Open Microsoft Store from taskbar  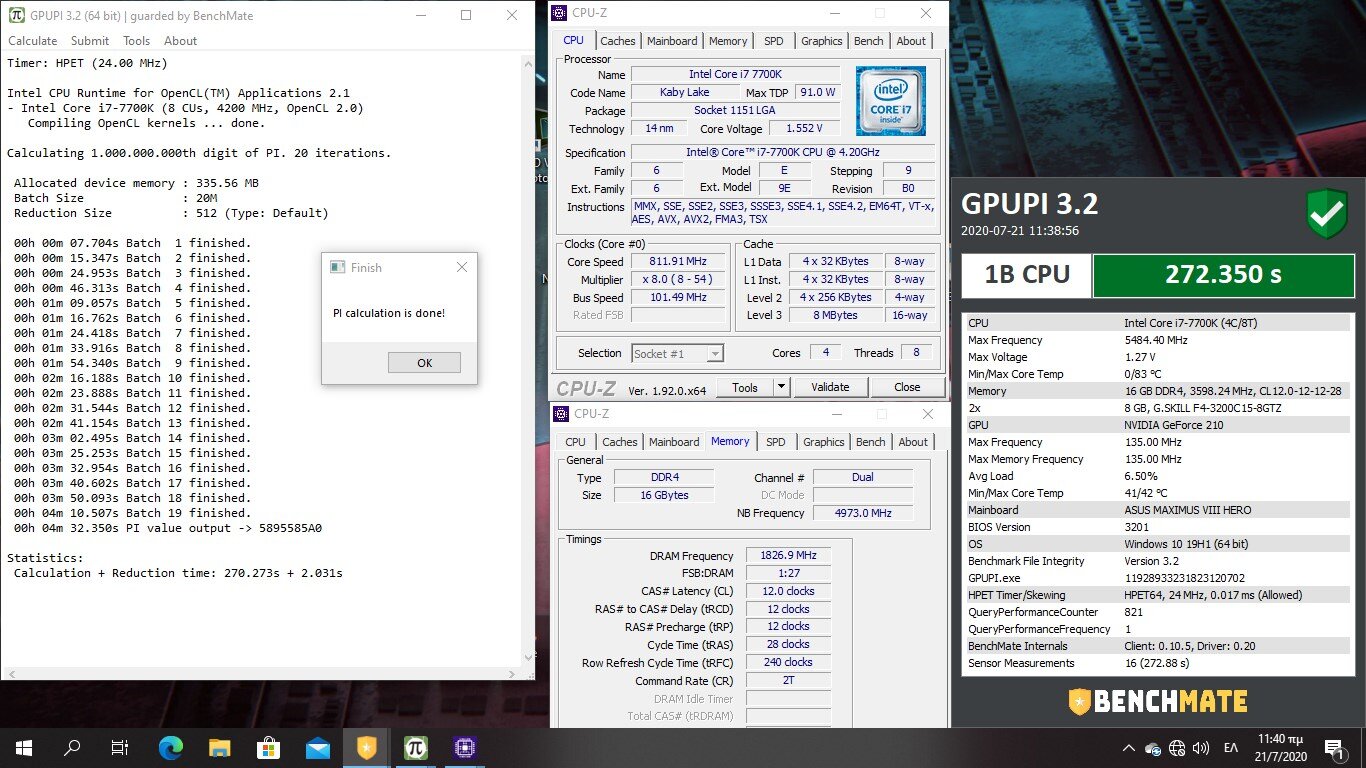click(x=269, y=747)
